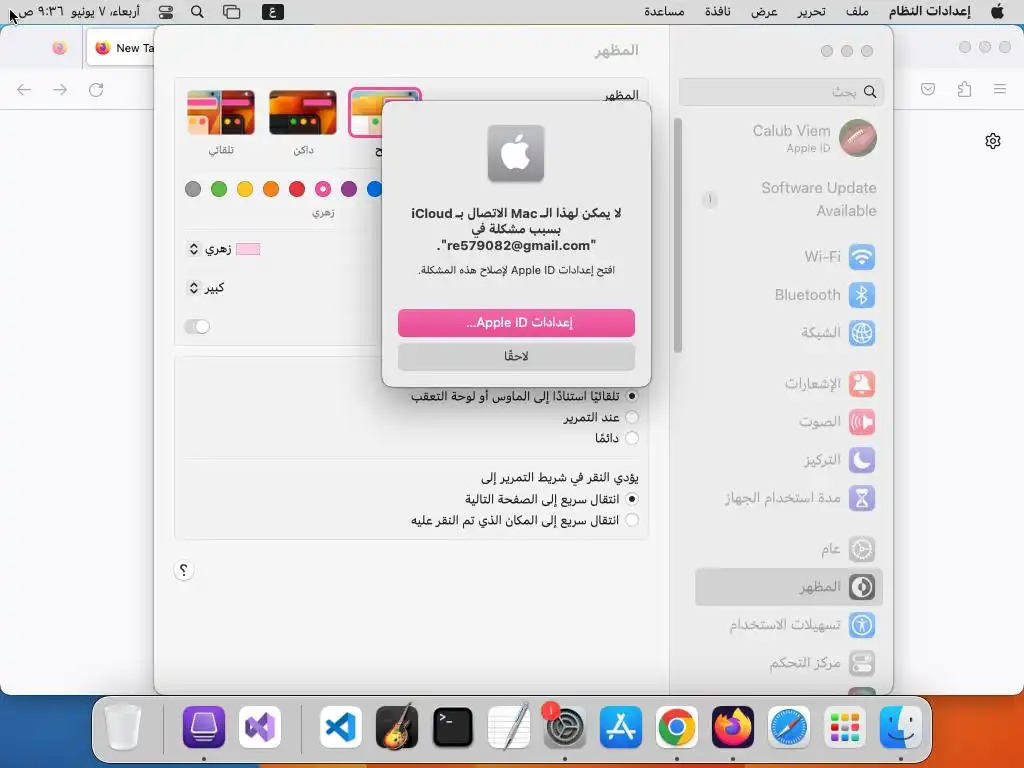Image resolution: width=1024 pixels, height=768 pixels.
Task: Switch to the New Tab Firefox tab
Action: (x=121, y=48)
